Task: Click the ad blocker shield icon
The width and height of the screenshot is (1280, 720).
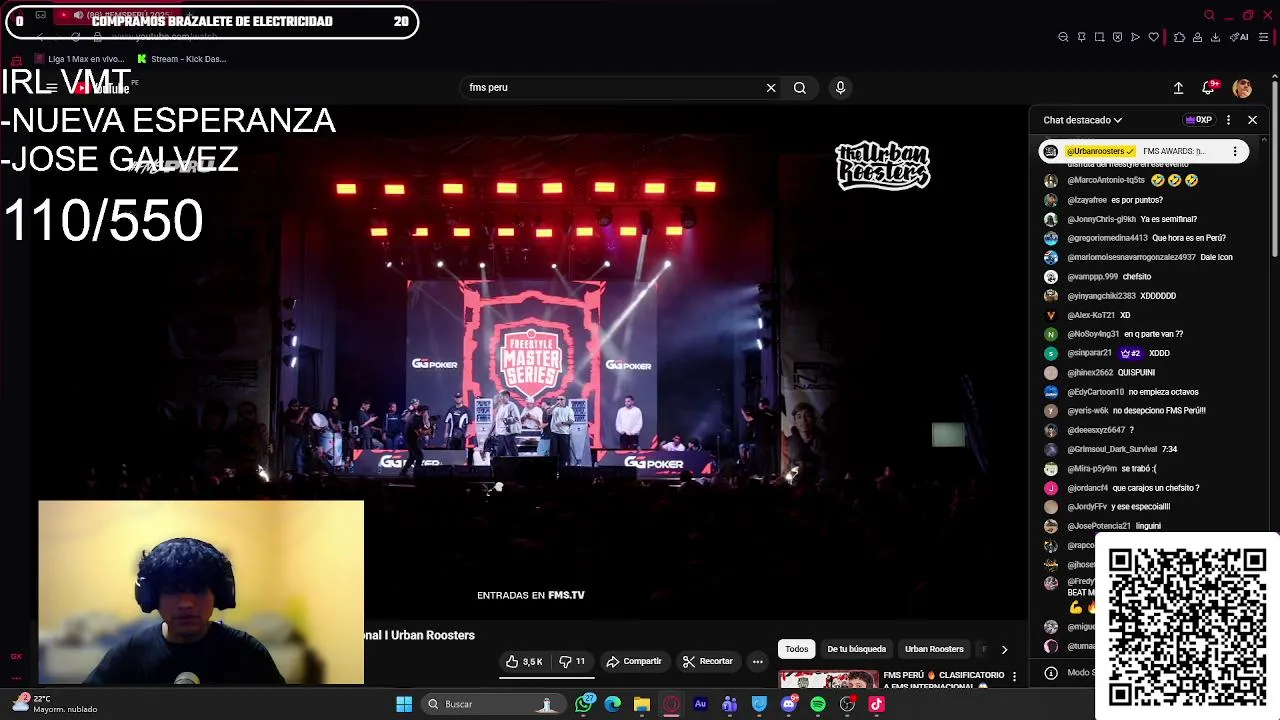Action: pos(1117,37)
